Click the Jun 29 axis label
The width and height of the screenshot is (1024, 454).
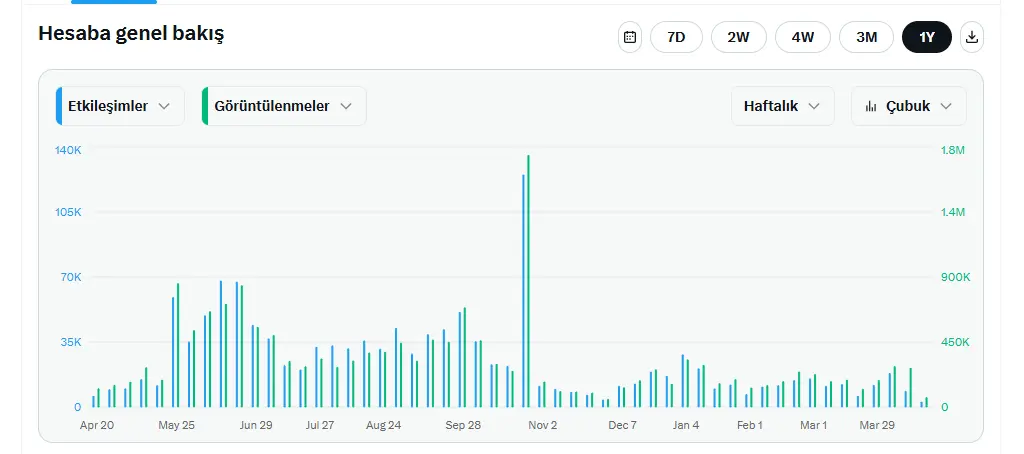tap(256, 425)
